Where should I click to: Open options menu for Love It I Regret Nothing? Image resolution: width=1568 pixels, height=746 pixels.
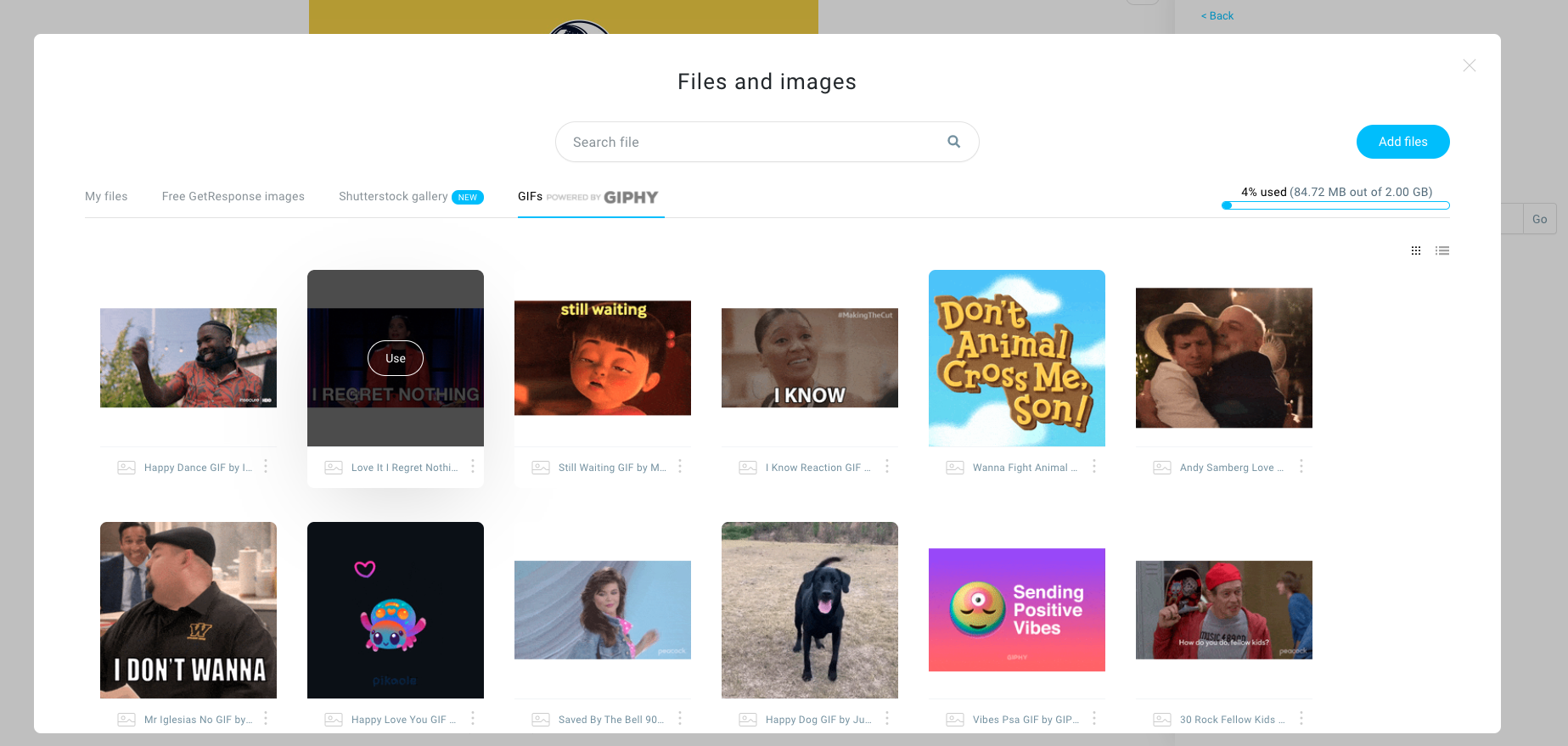pos(473,467)
